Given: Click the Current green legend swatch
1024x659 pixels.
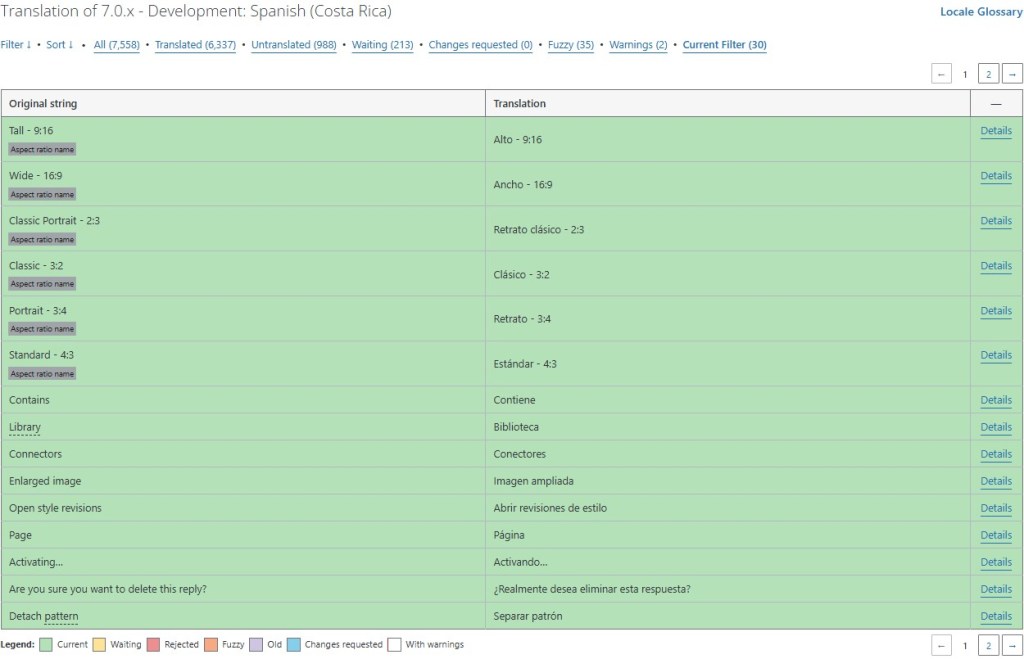Looking at the screenshot, I should click(46, 645).
